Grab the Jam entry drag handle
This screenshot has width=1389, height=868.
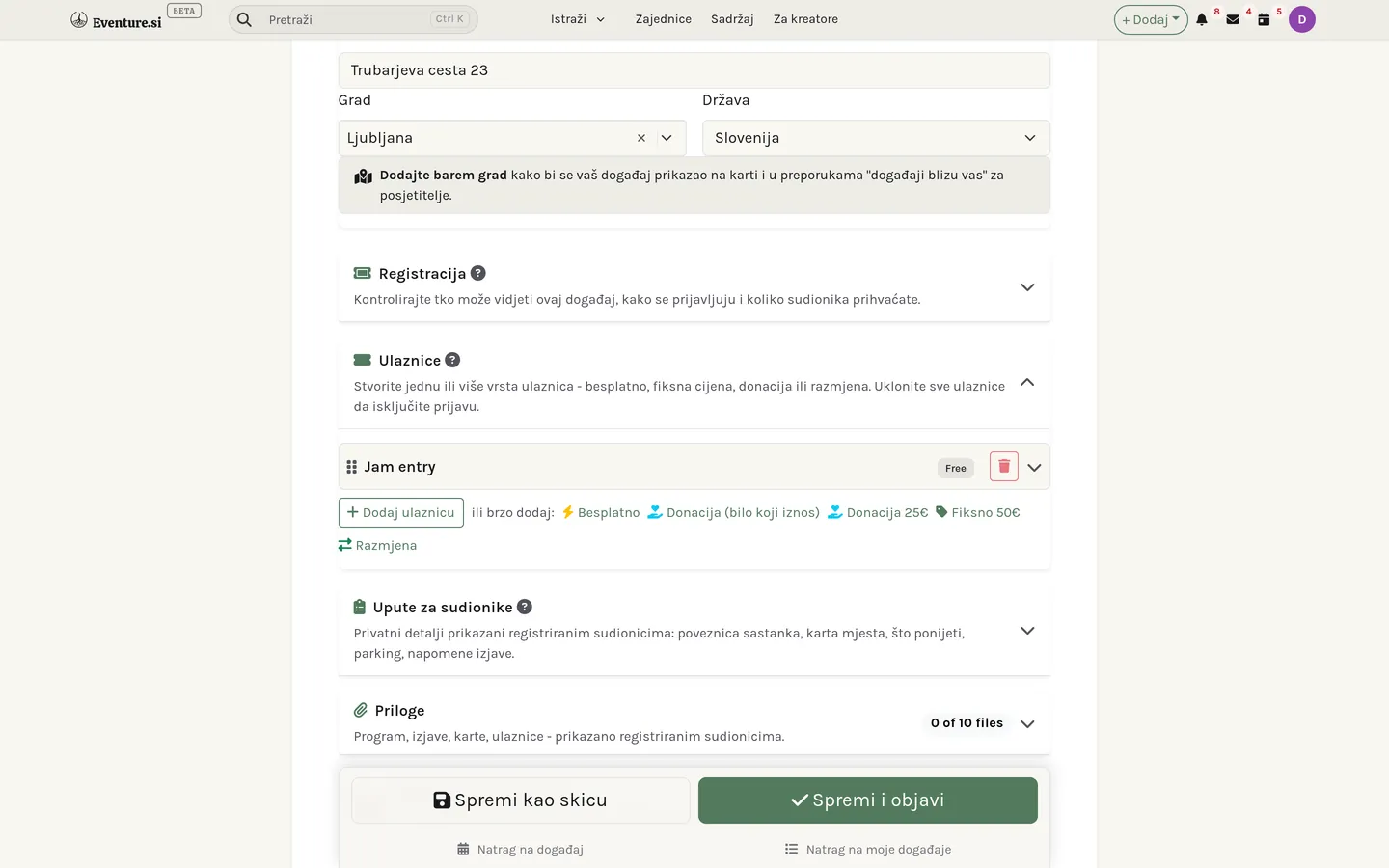coord(351,467)
